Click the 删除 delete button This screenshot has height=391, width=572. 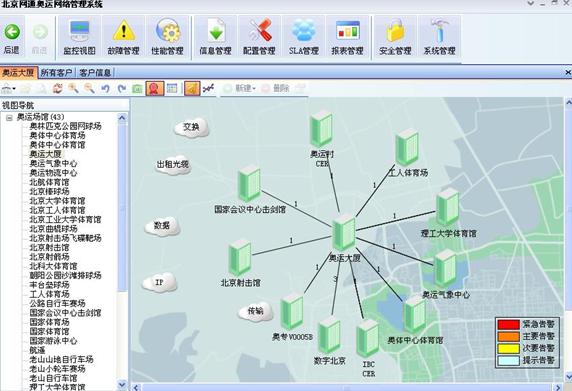275,88
